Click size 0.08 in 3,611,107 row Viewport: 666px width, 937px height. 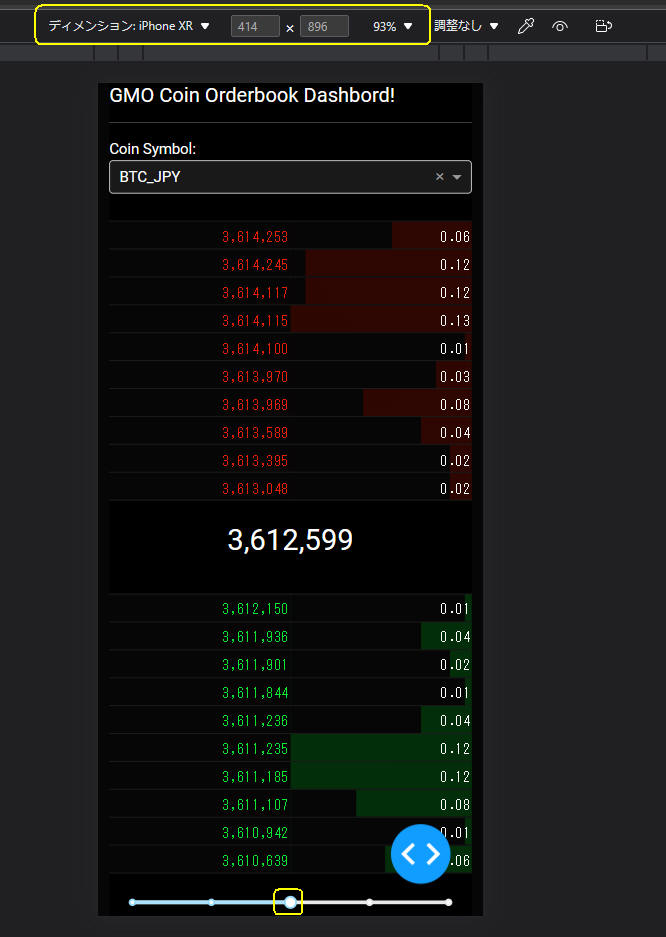[x=455, y=805]
